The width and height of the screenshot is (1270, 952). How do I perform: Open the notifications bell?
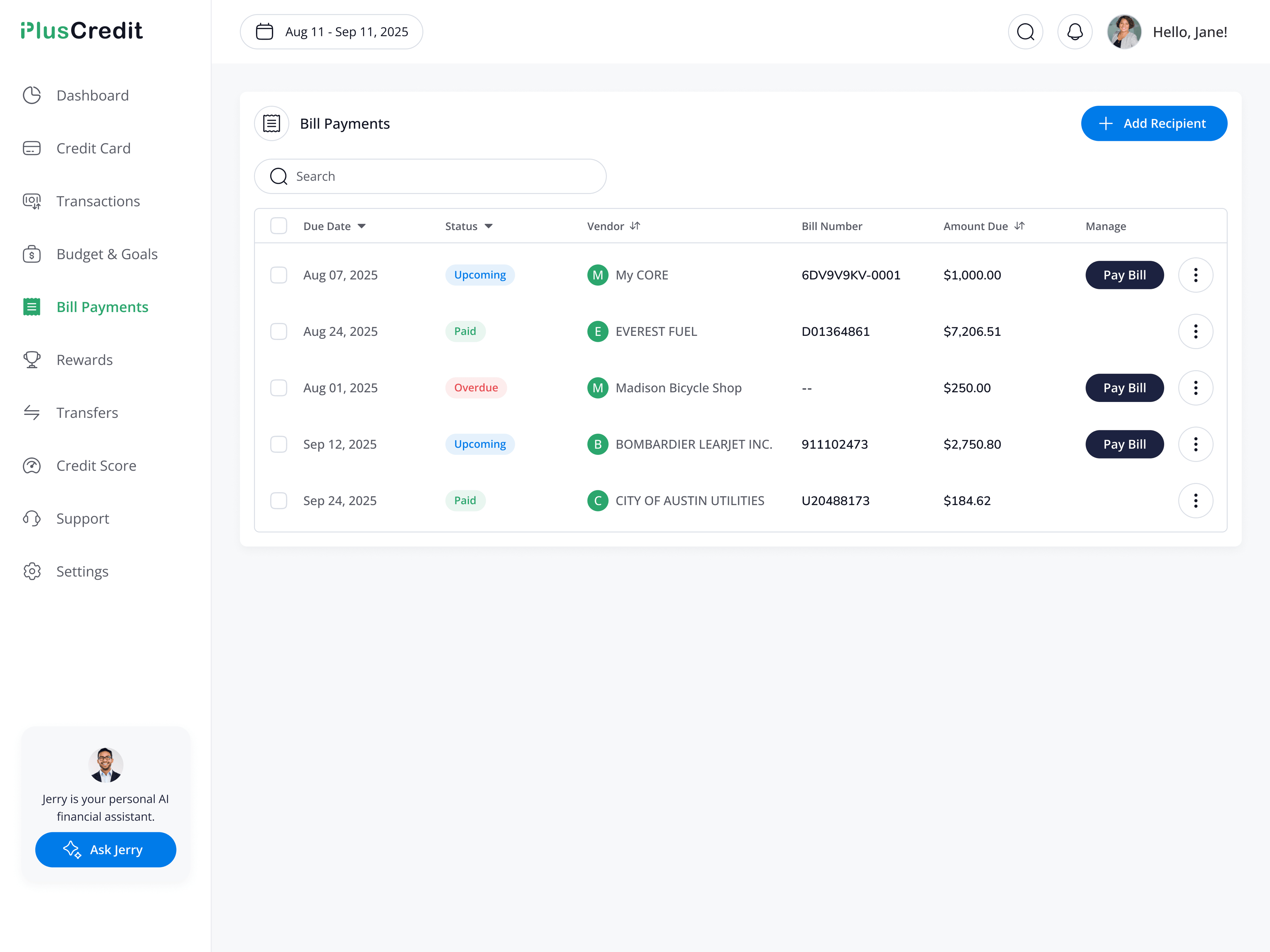click(x=1075, y=31)
